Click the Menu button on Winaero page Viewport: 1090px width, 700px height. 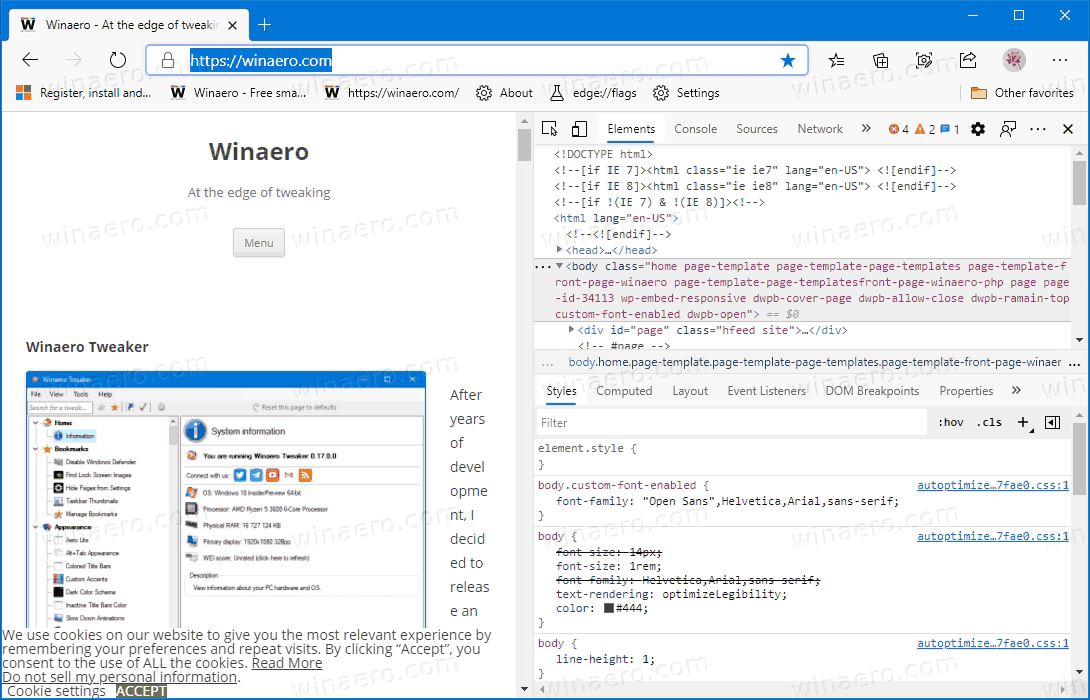tap(259, 243)
